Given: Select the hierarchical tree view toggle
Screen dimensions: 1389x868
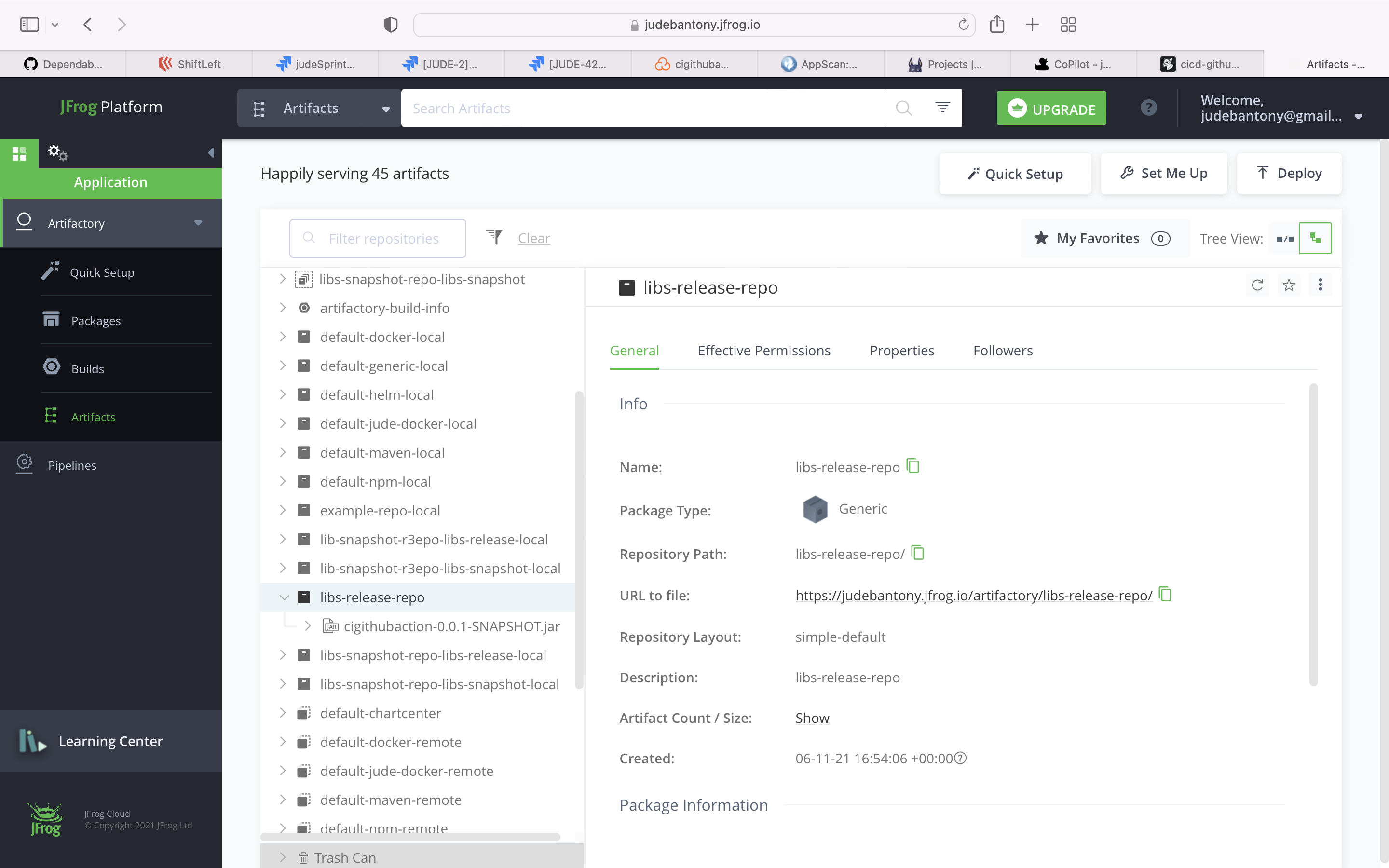Looking at the screenshot, I should pyautogui.click(x=1315, y=238).
